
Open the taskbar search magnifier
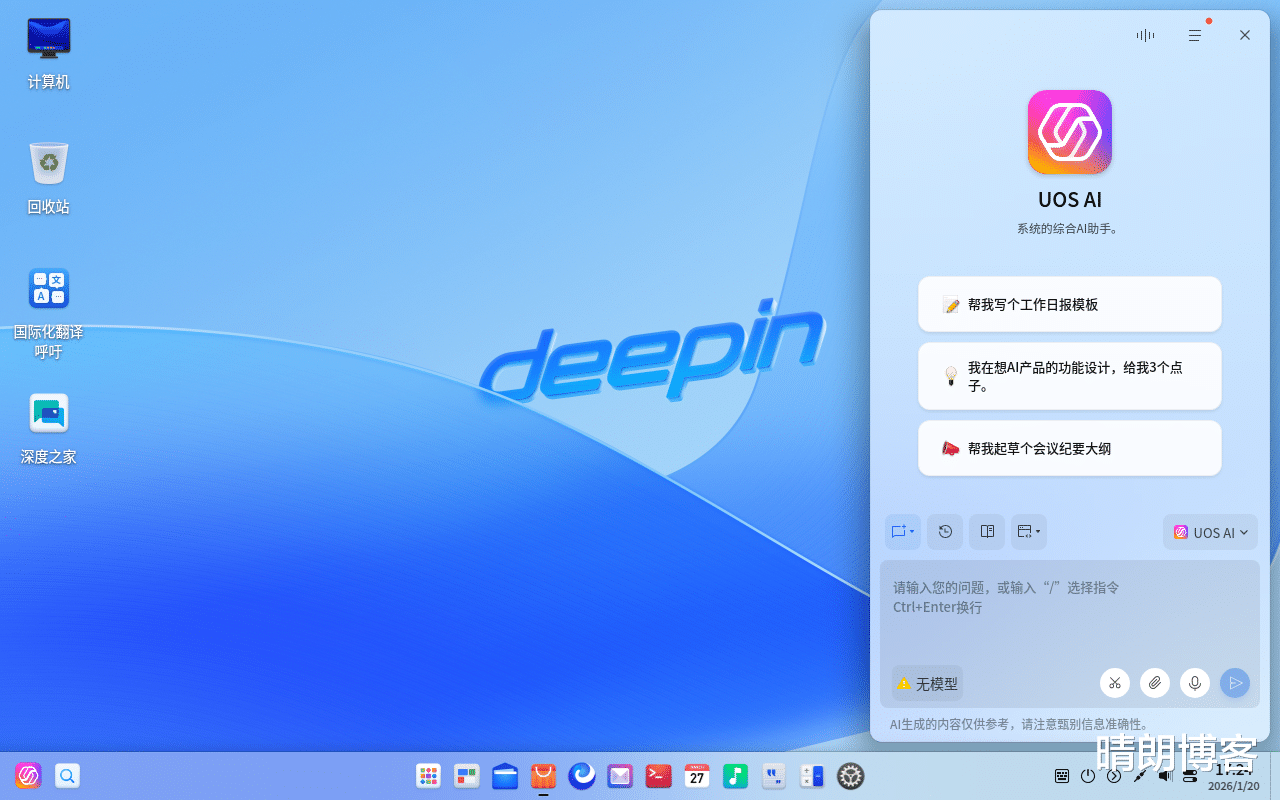(x=67, y=775)
